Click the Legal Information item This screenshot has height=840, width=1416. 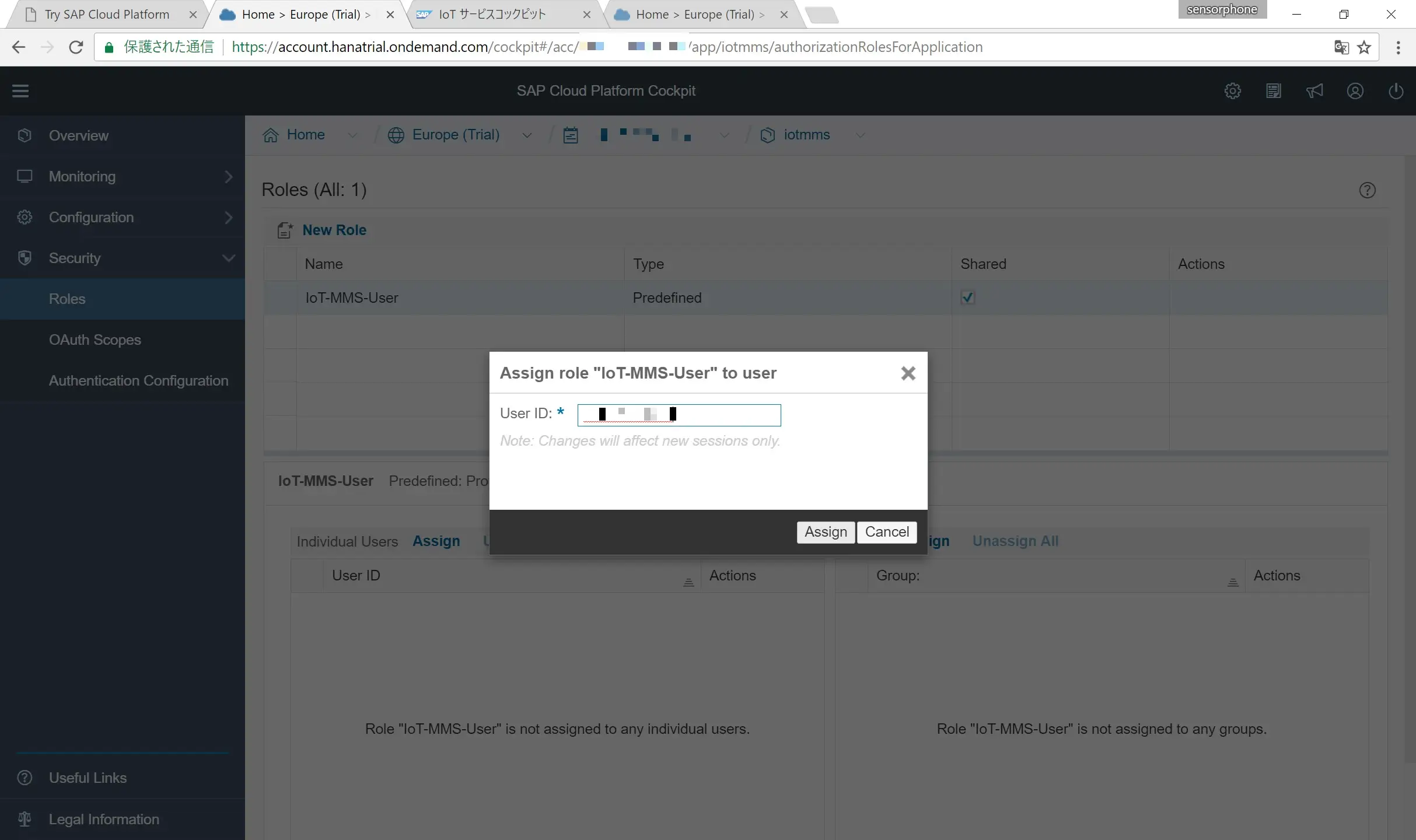tap(123, 819)
